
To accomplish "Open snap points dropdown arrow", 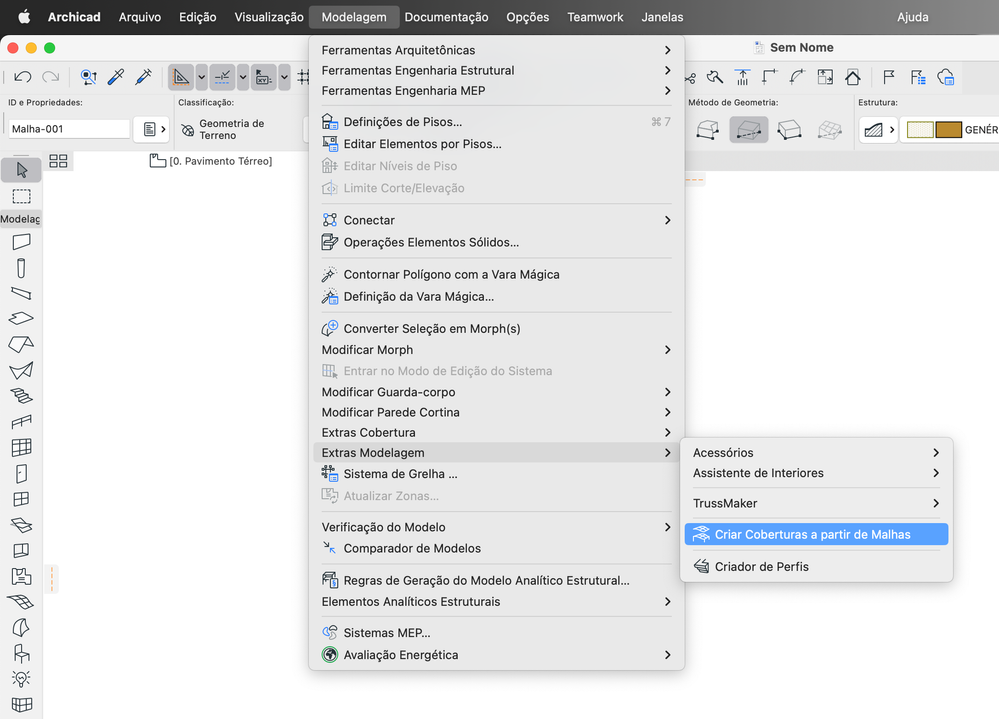I will (243, 78).
